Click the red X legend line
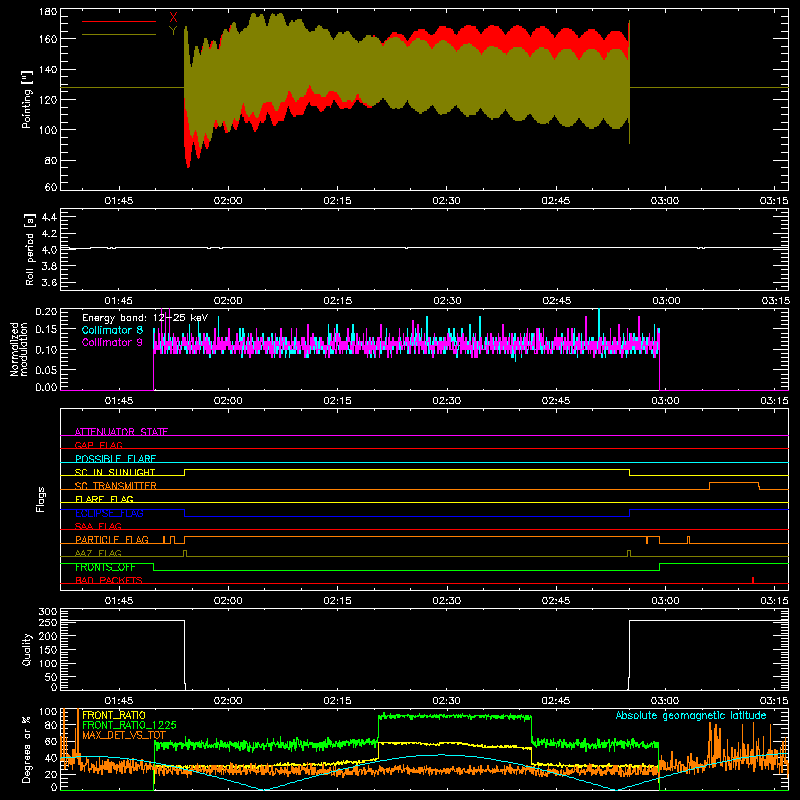The width and height of the screenshot is (800, 800). (119, 21)
